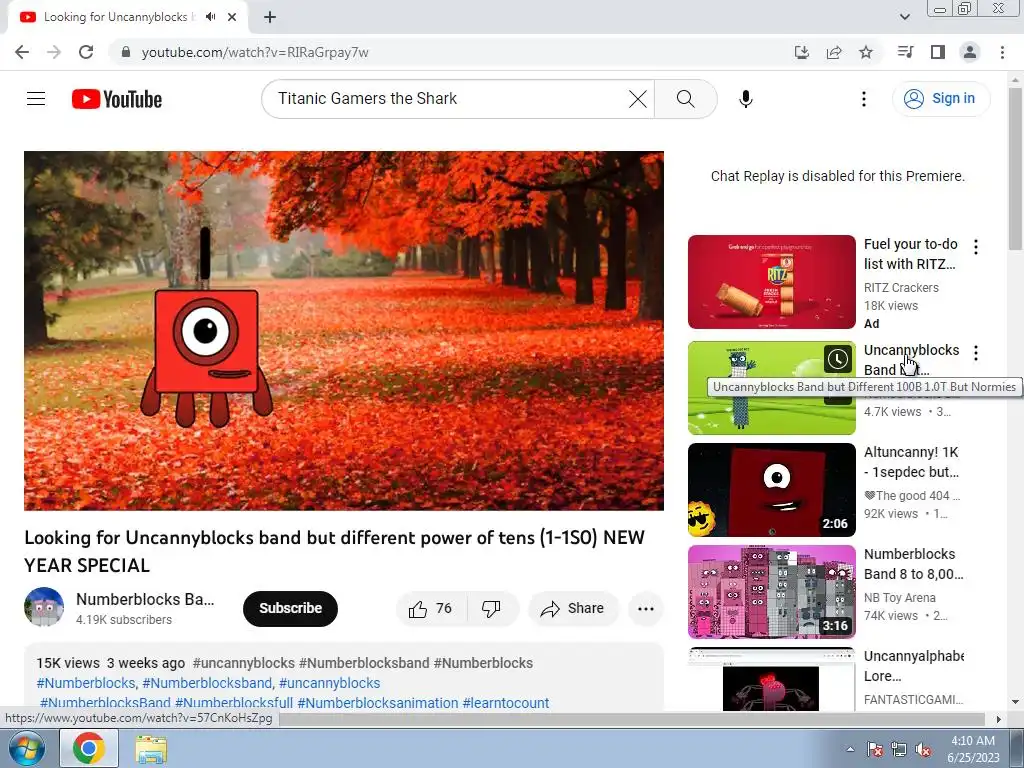
Task: Open options menu for Uncannyblocks Band video
Action: pyautogui.click(x=976, y=353)
